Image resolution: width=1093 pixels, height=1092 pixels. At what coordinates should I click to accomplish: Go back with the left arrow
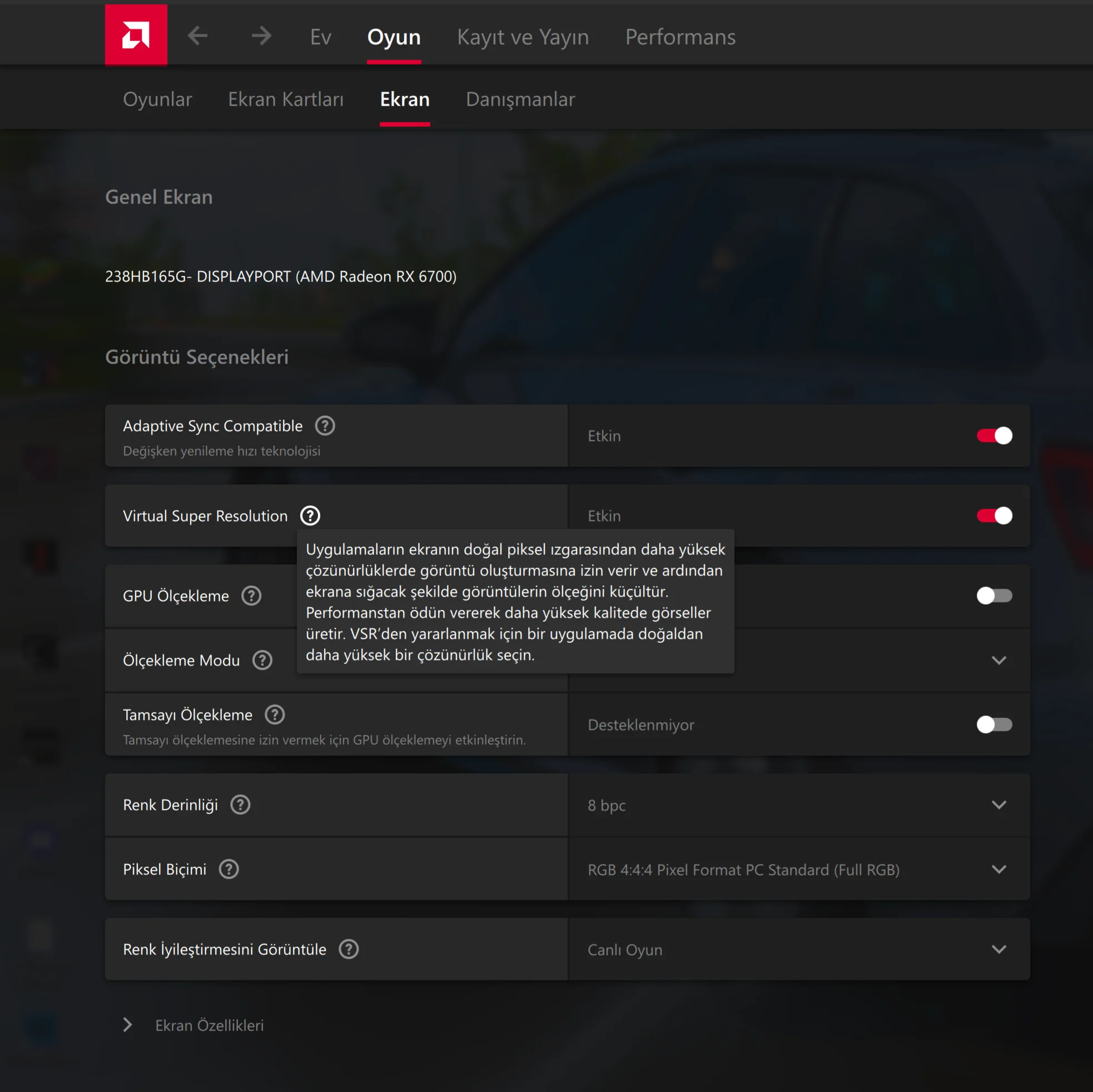point(197,36)
